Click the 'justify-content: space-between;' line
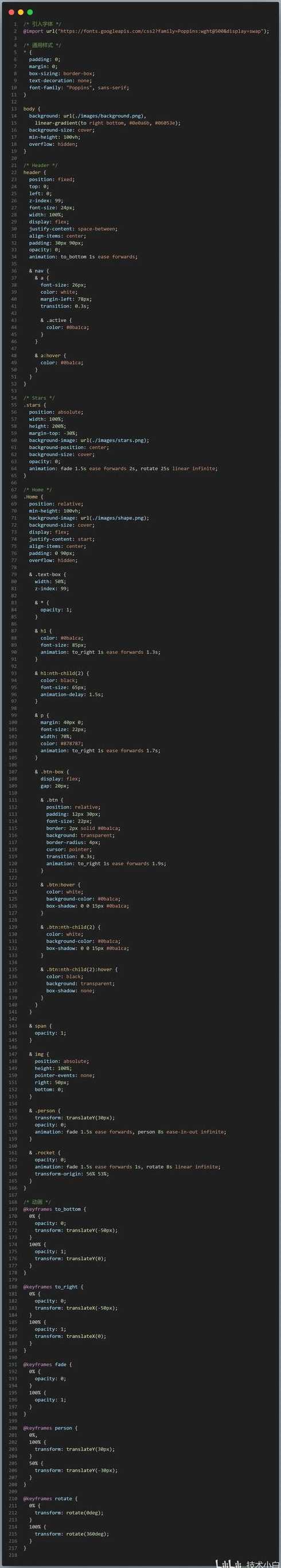This screenshot has width=281, height=1568. tap(73, 229)
